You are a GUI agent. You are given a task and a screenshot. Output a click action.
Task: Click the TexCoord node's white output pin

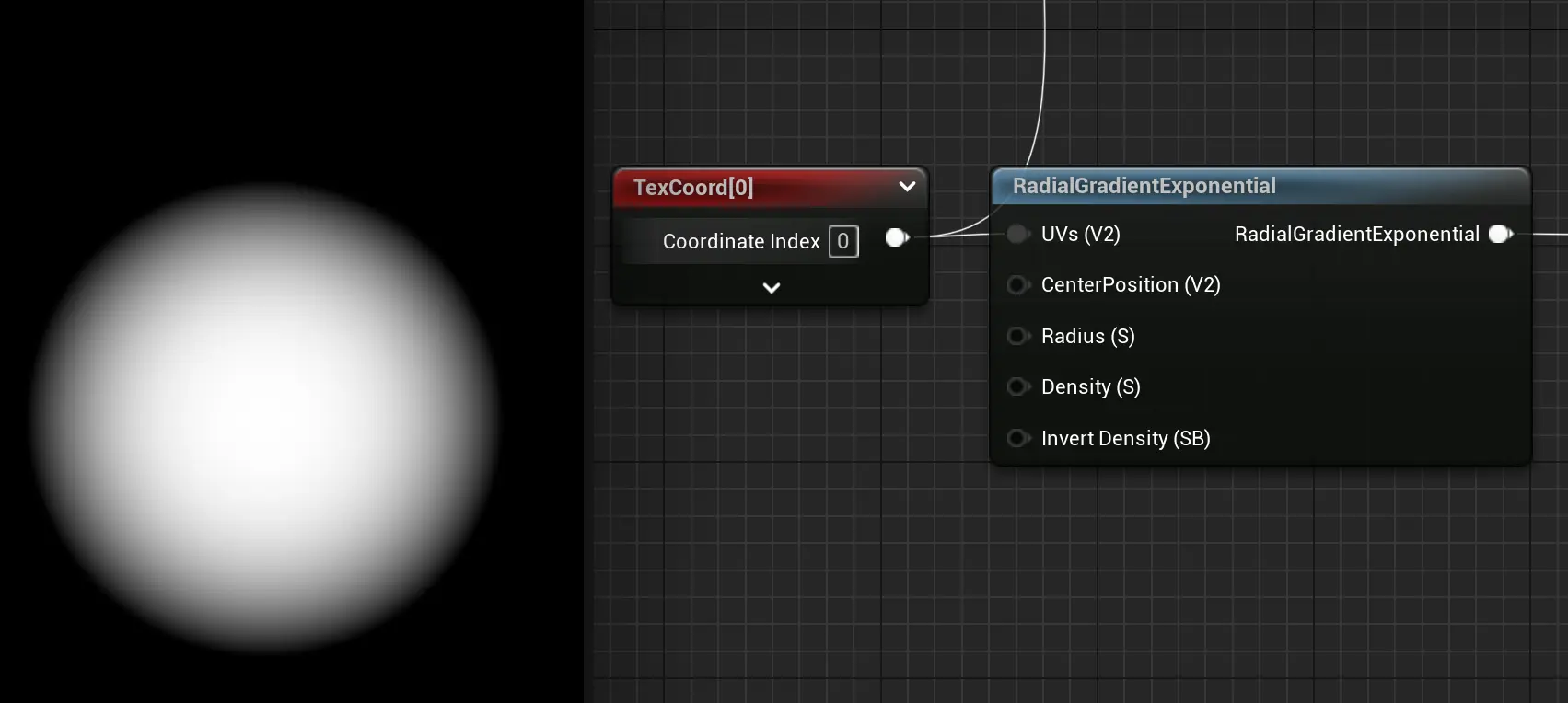click(x=896, y=238)
